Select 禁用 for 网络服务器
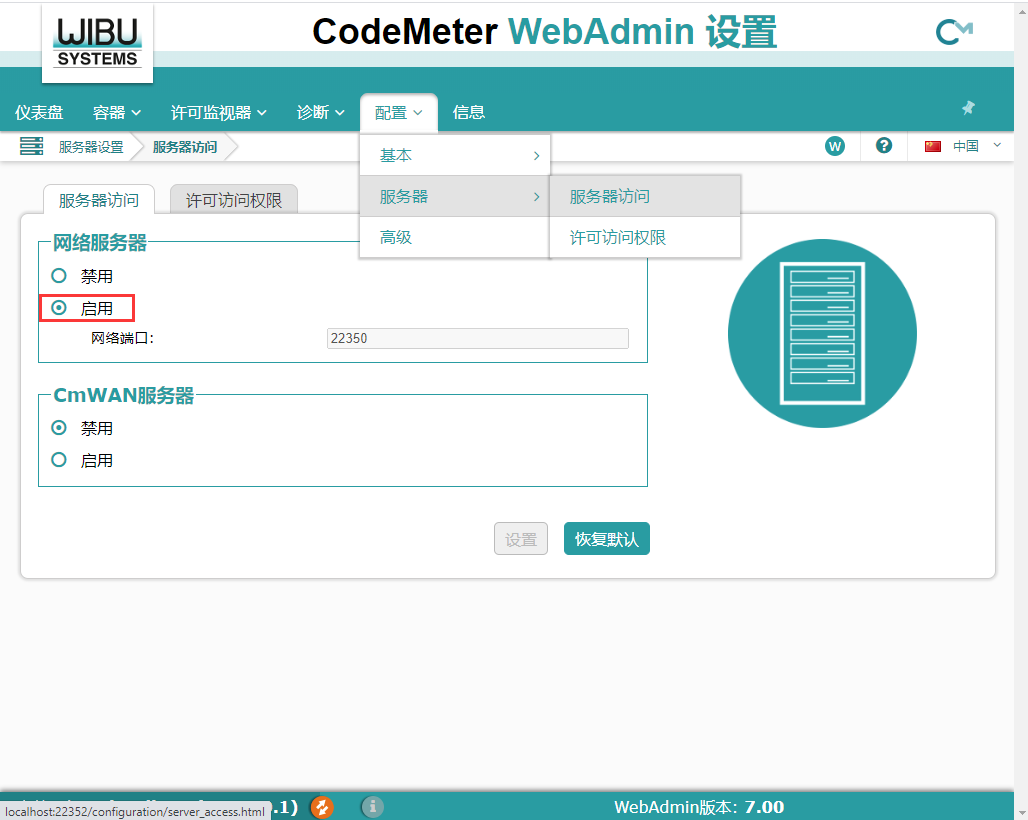 (x=59, y=275)
